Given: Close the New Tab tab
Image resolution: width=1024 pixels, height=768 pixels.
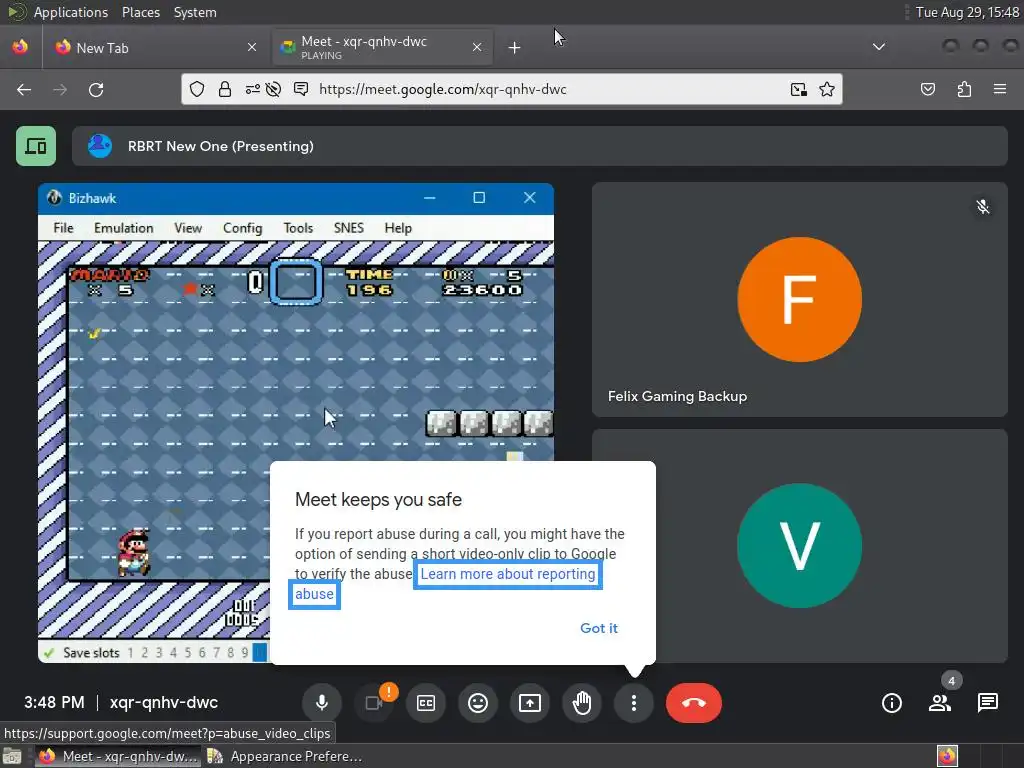Looking at the screenshot, I should coord(252,47).
